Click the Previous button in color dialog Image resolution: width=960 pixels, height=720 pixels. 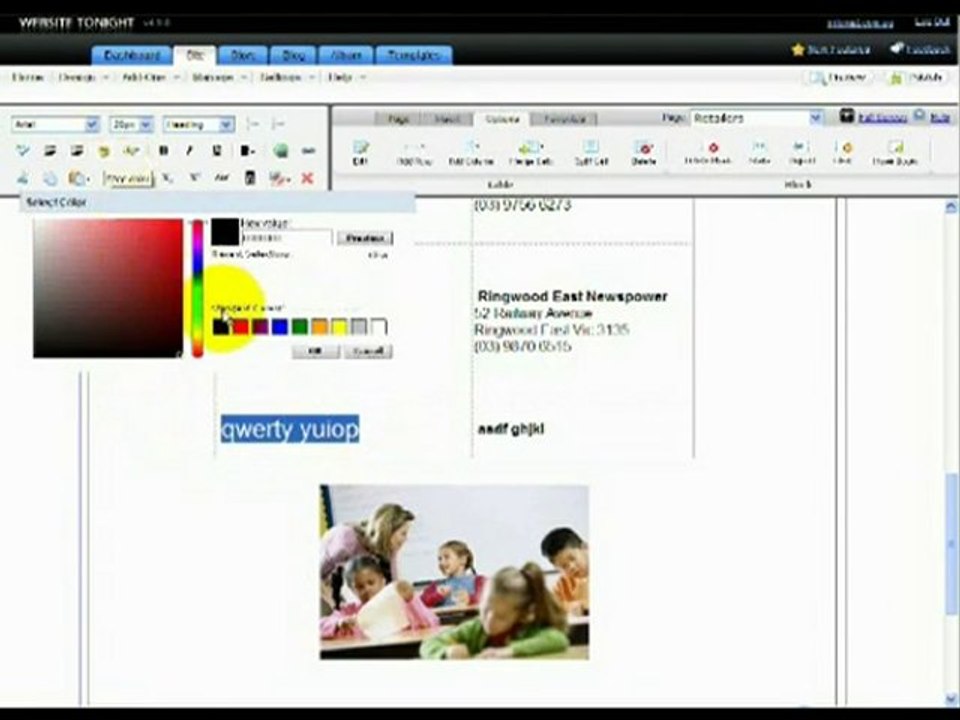365,238
